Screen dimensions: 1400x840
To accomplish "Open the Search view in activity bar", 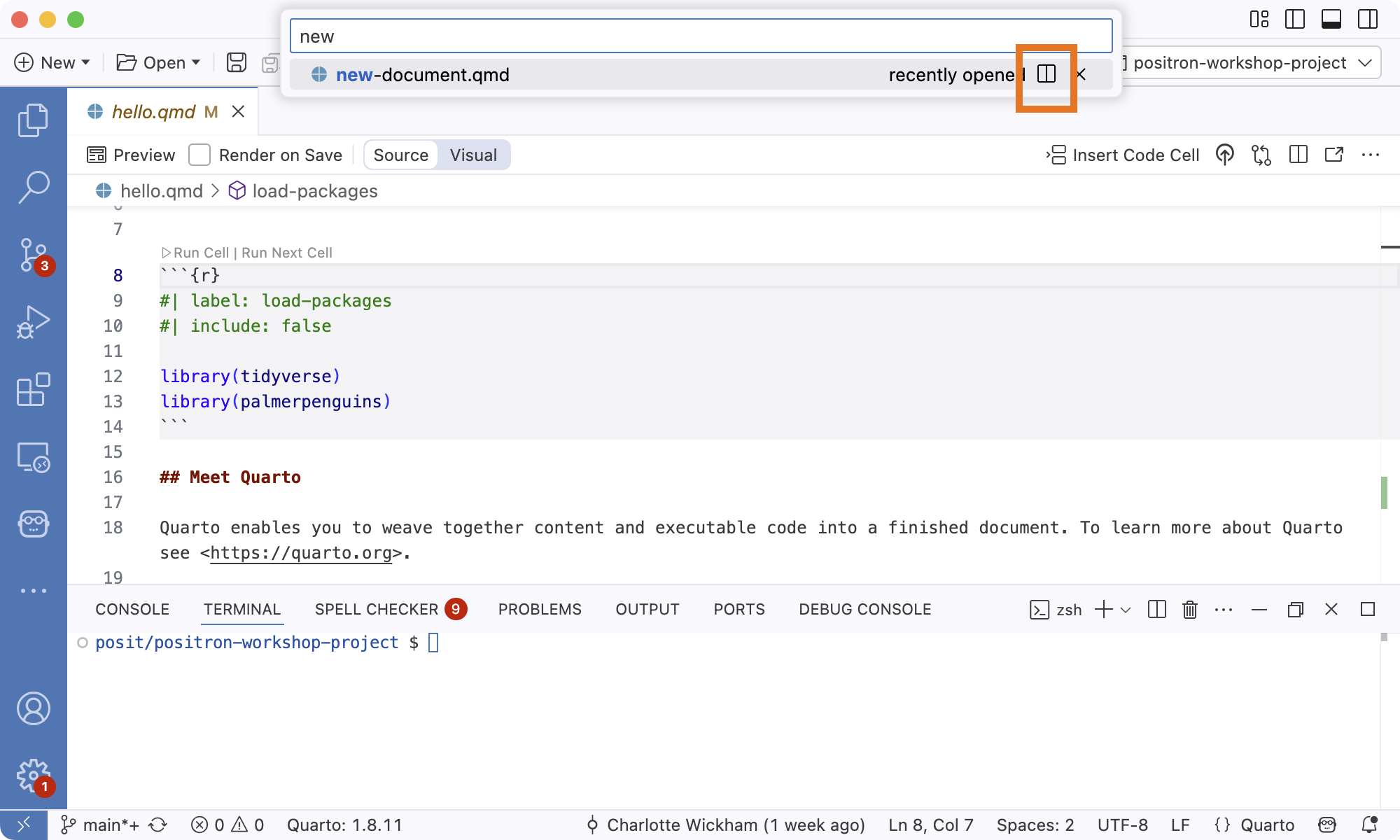I will pos(33,187).
